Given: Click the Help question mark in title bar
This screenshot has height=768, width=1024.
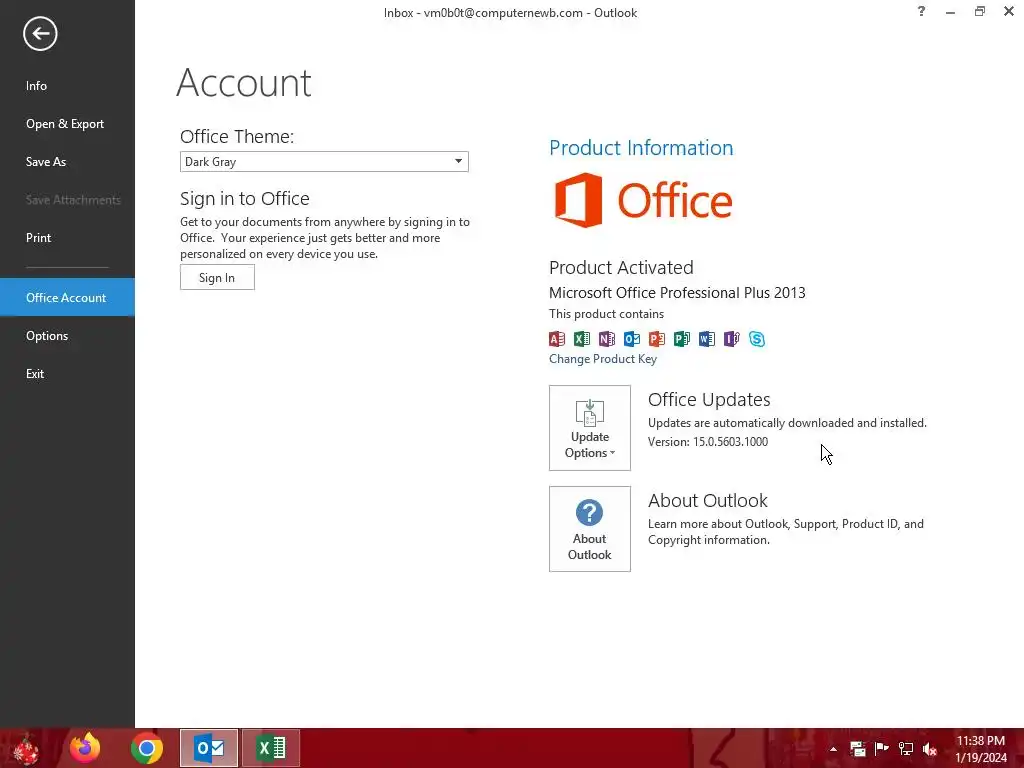Looking at the screenshot, I should (921, 11).
